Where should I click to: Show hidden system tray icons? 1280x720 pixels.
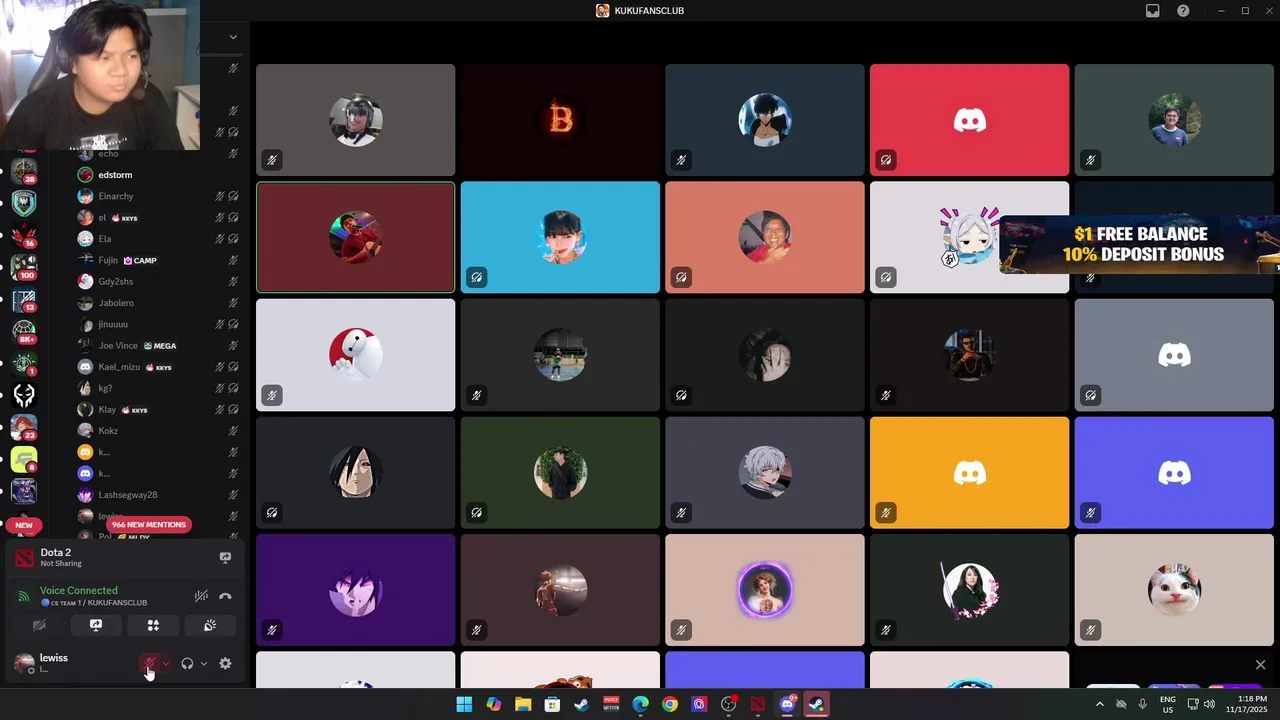pyautogui.click(x=1100, y=704)
